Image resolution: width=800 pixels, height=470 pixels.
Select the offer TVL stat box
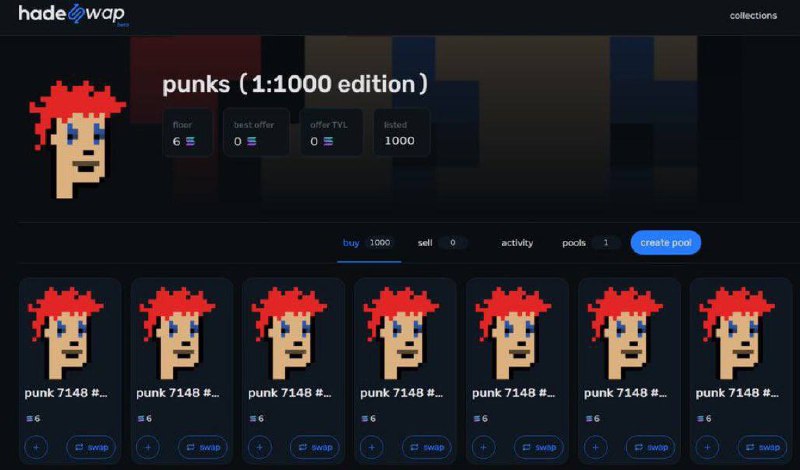click(331, 133)
